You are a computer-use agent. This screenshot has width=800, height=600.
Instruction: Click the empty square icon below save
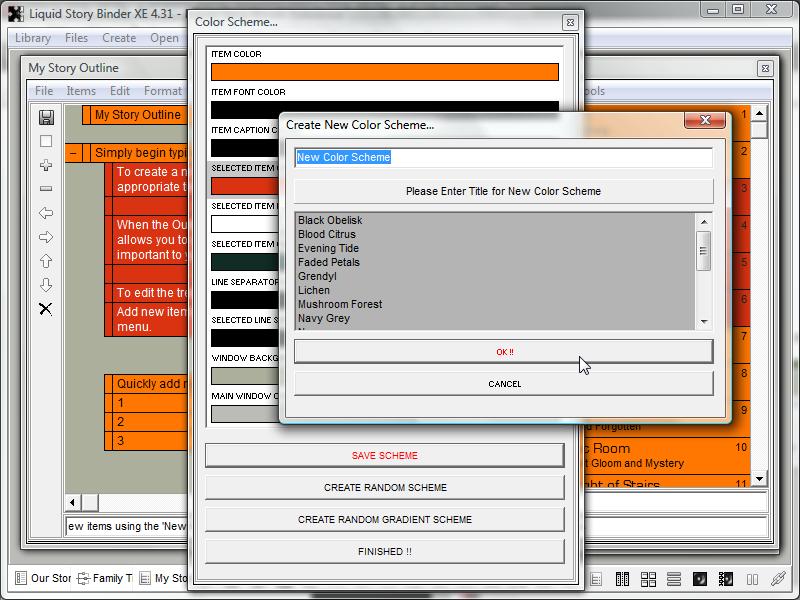pos(46,141)
